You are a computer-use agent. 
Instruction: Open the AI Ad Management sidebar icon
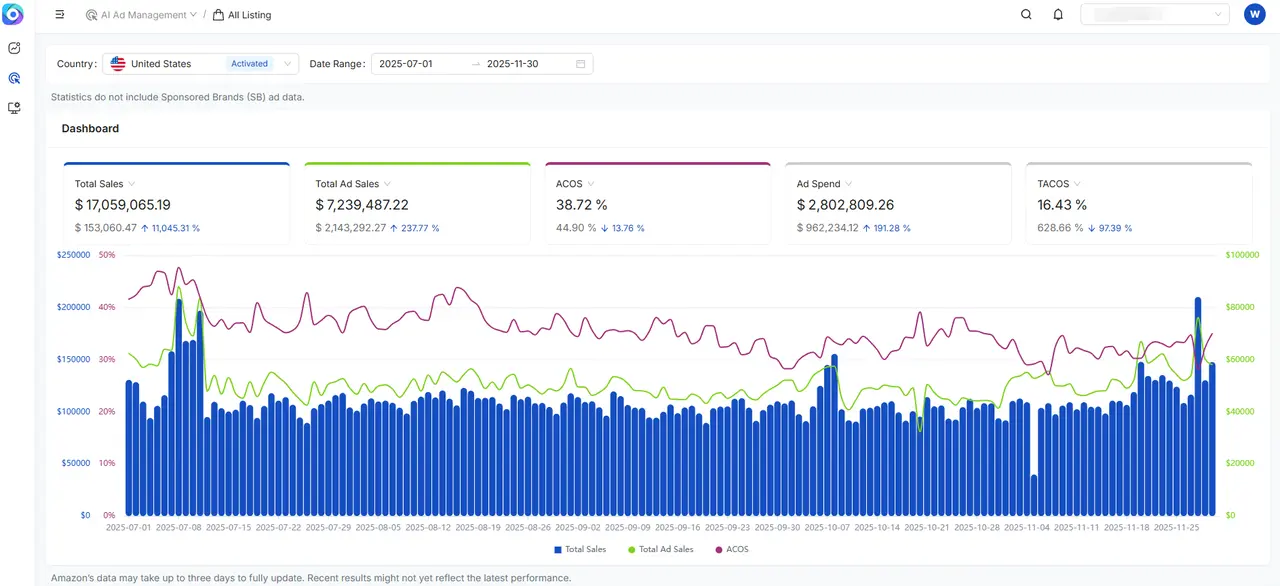14,78
